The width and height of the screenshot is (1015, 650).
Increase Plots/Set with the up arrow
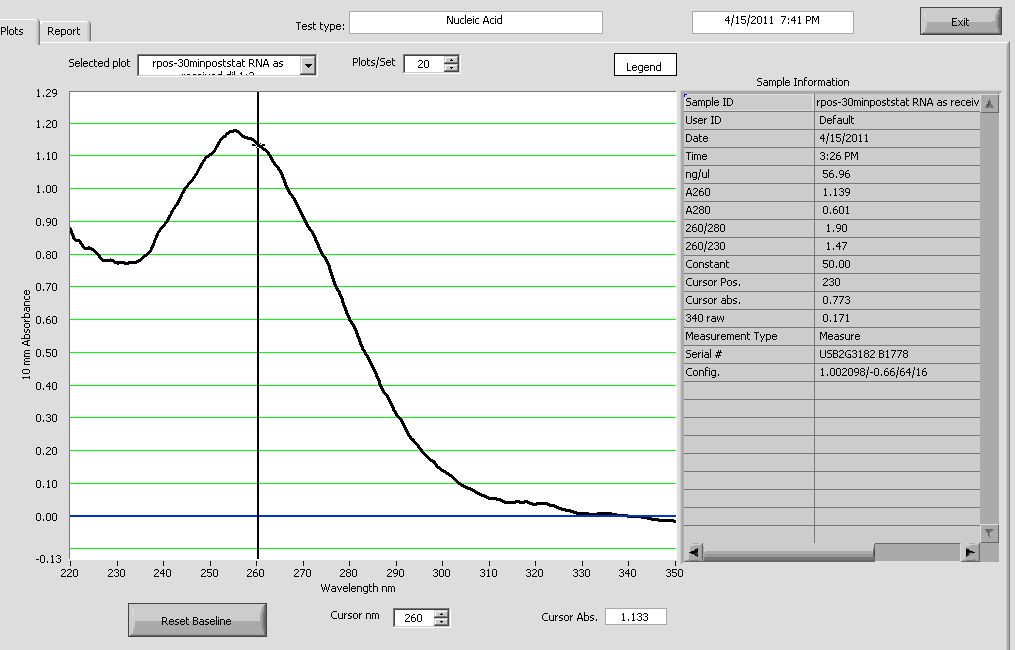451,59
